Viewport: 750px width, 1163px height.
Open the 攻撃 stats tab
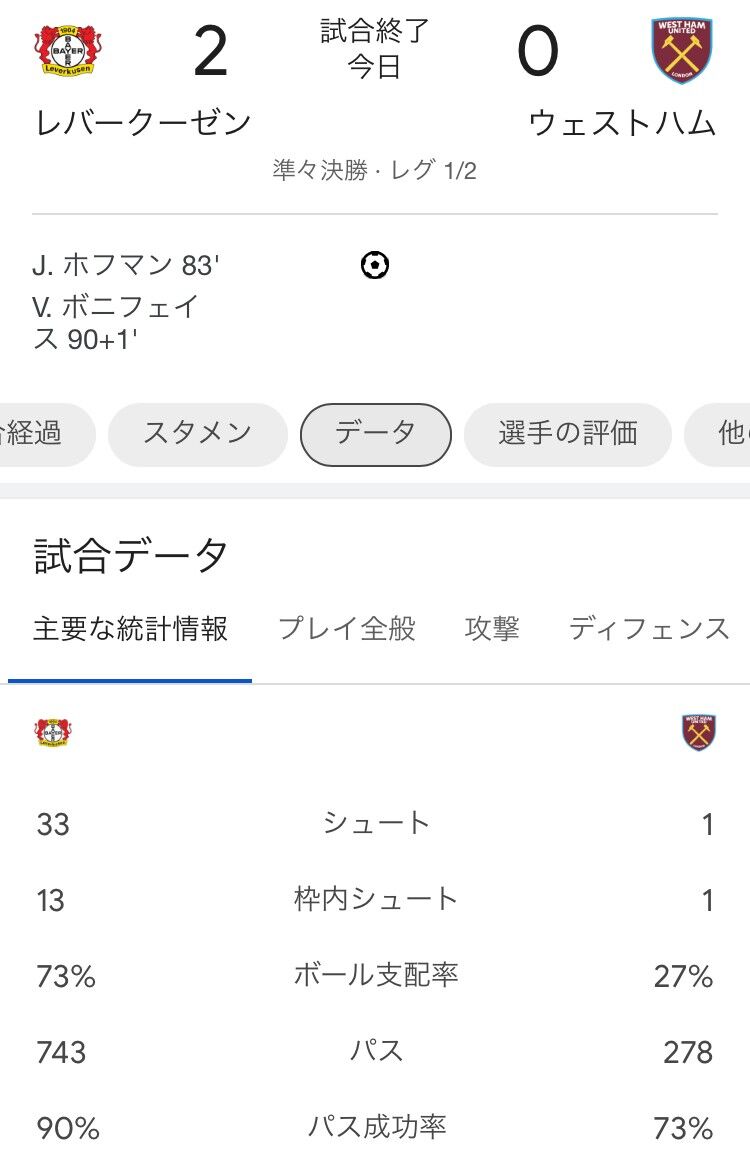tap(492, 630)
